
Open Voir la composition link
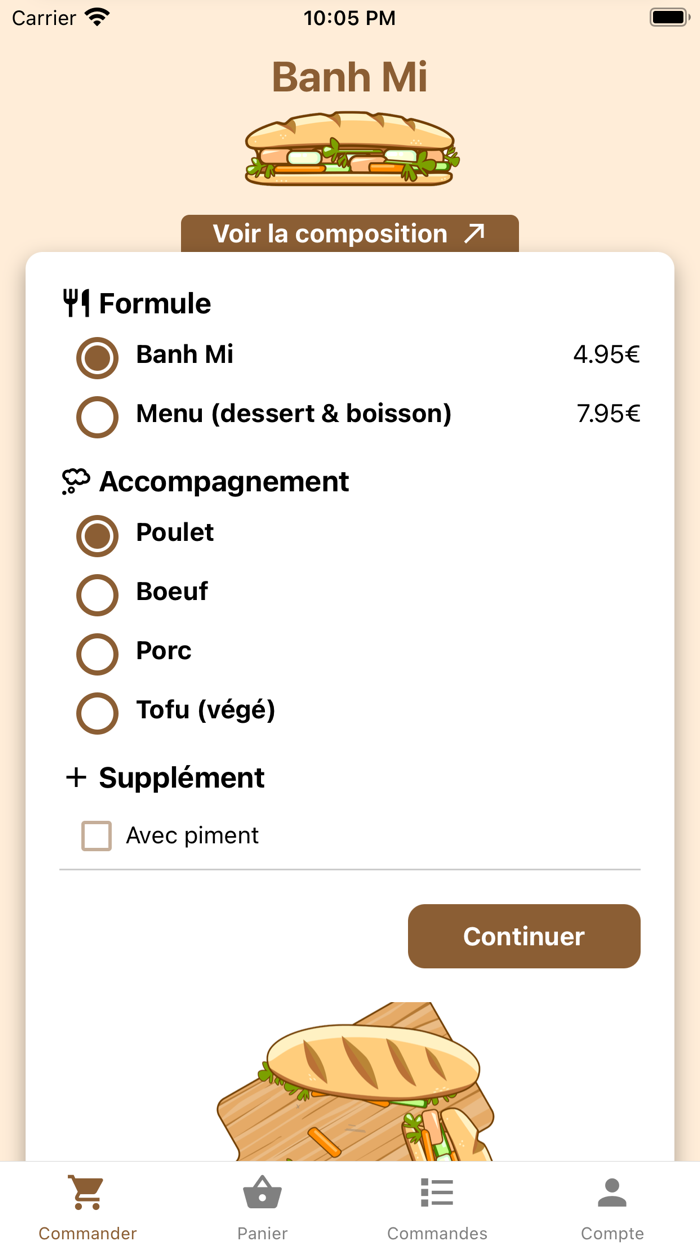(x=330, y=234)
